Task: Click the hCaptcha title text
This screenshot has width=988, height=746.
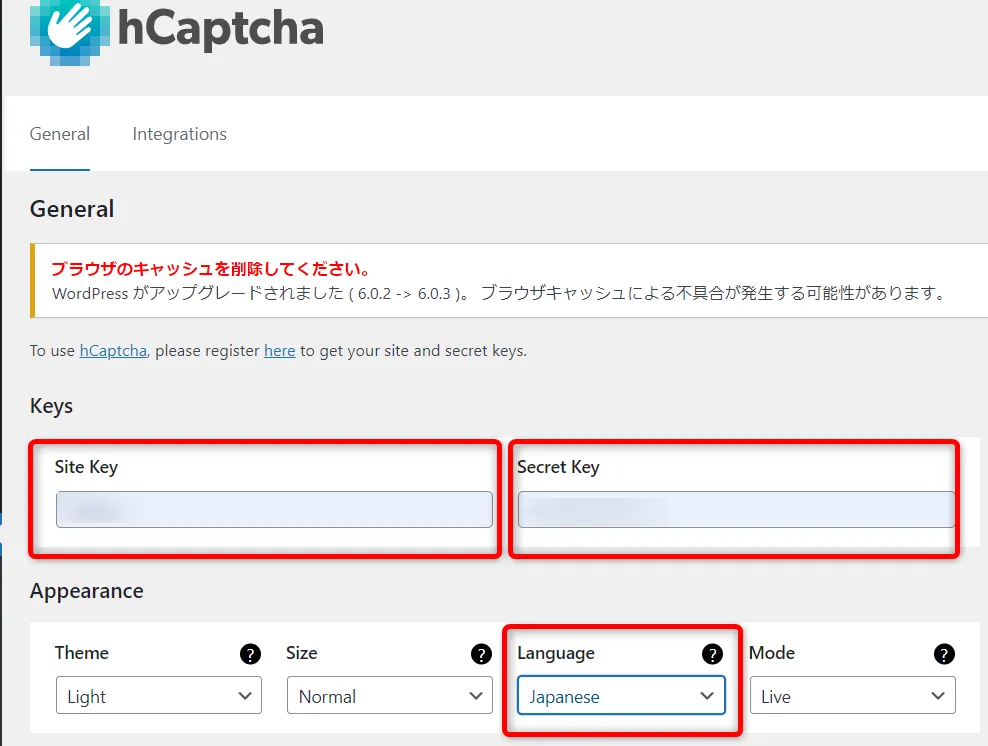Action: click(x=221, y=28)
